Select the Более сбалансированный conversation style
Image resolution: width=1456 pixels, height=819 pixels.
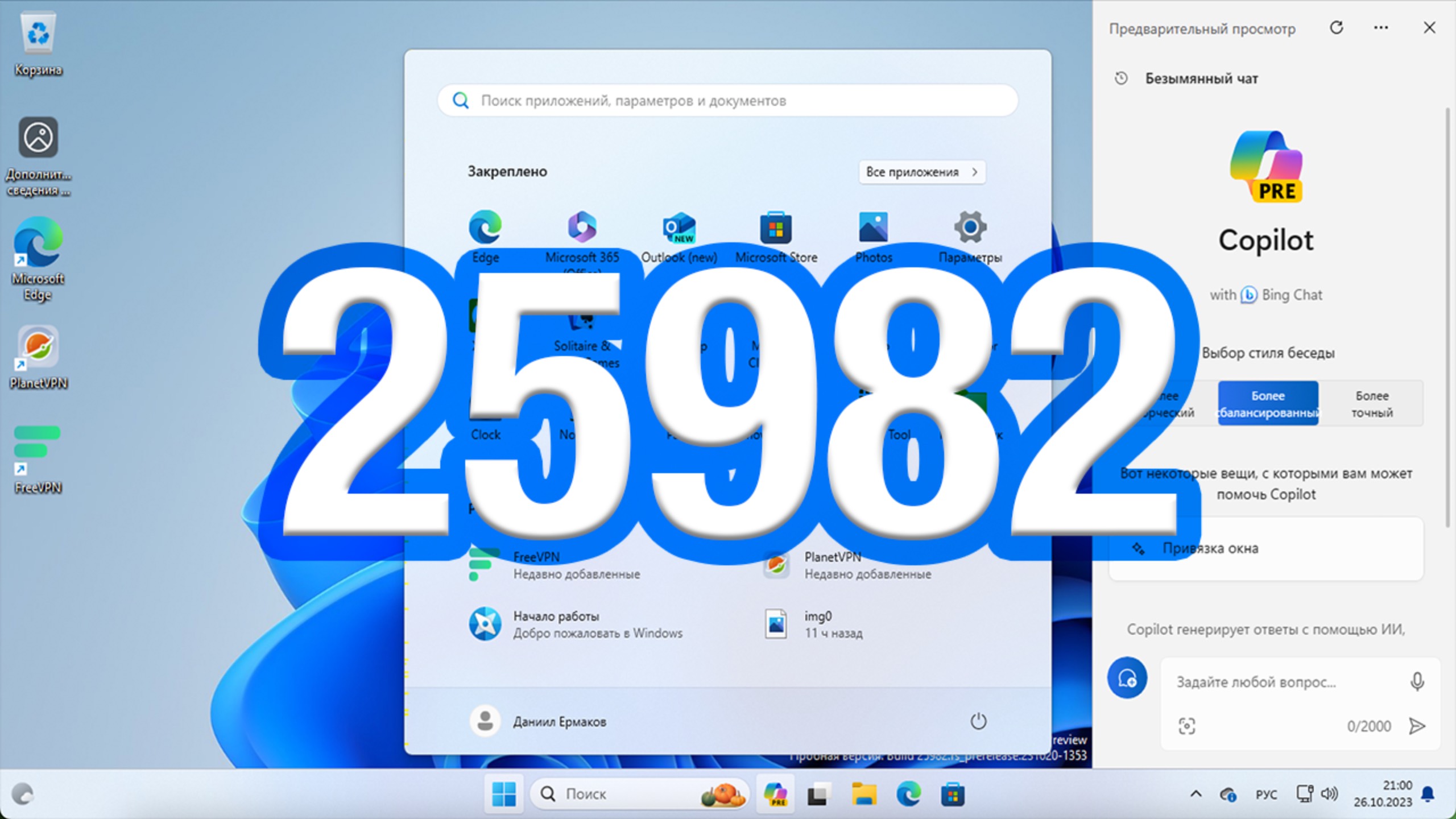pyautogui.click(x=1268, y=403)
